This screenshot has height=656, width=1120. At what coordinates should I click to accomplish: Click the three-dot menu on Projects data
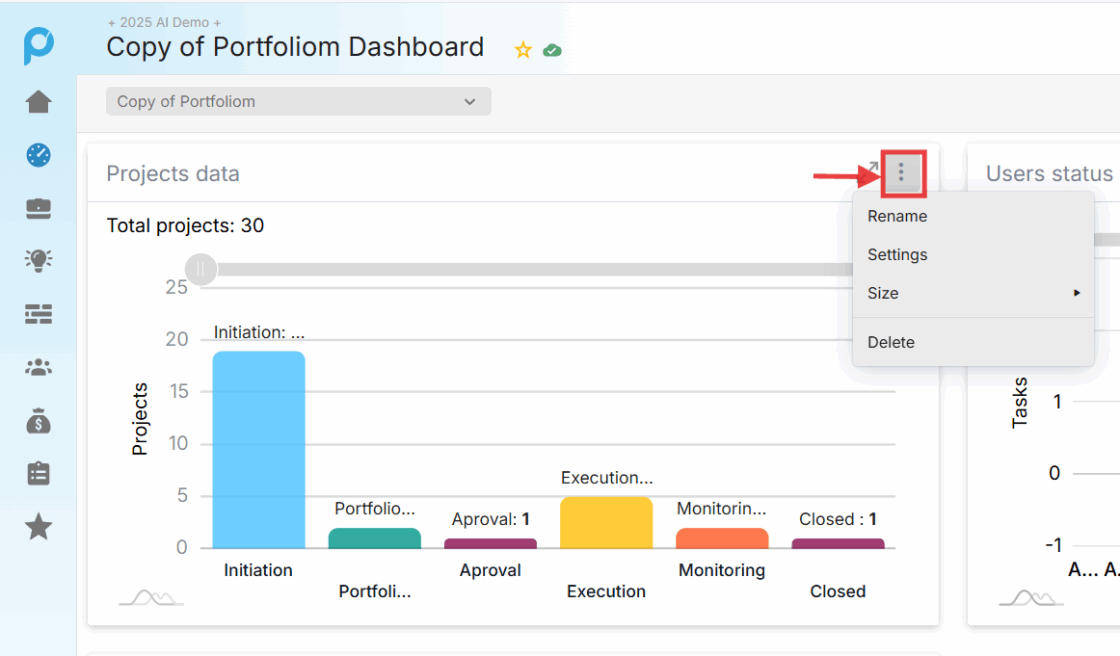point(901,174)
